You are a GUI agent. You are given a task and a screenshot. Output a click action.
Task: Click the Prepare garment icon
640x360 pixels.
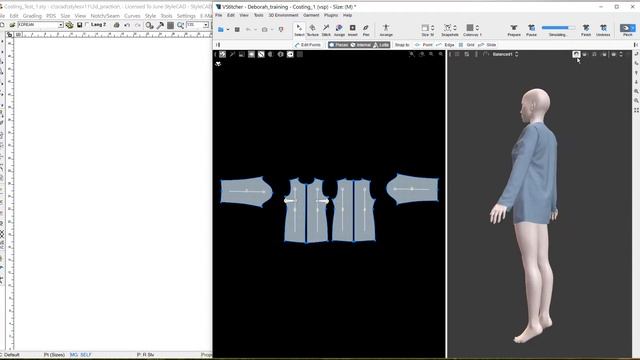point(514,29)
